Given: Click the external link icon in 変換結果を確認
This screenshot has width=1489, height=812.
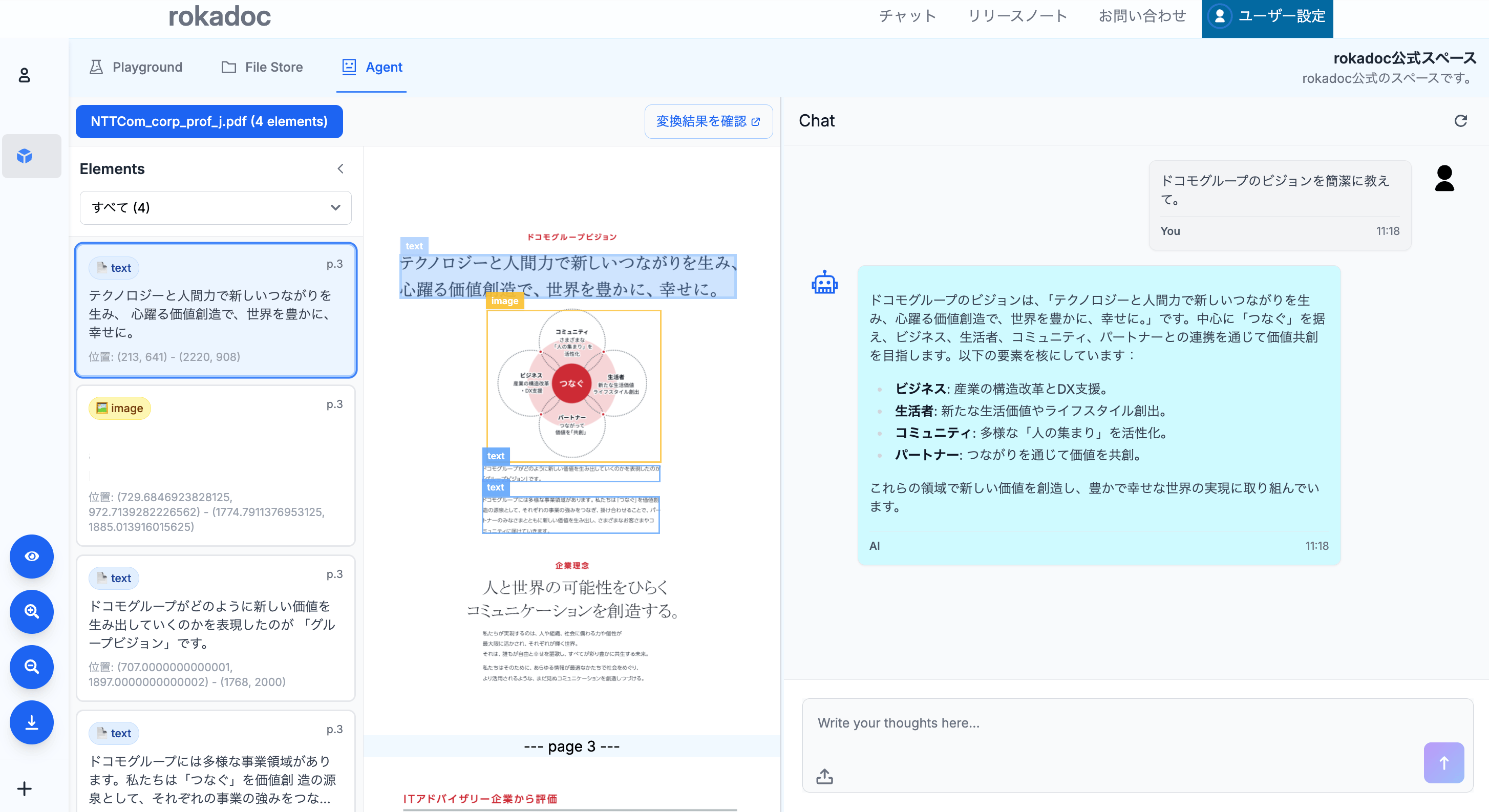Looking at the screenshot, I should [x=755, y=121].
